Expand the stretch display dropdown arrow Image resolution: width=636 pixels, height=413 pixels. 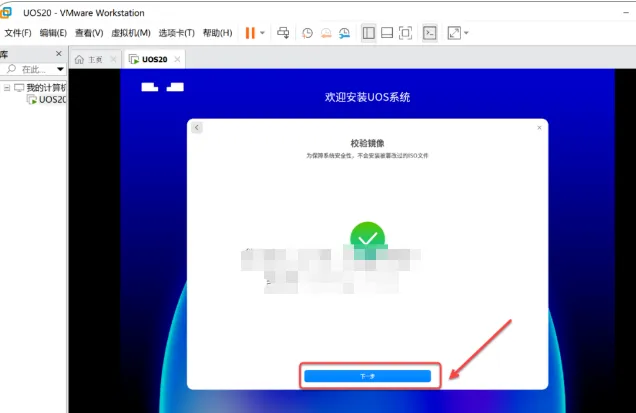pyautogui.click(x=466, y=33)
